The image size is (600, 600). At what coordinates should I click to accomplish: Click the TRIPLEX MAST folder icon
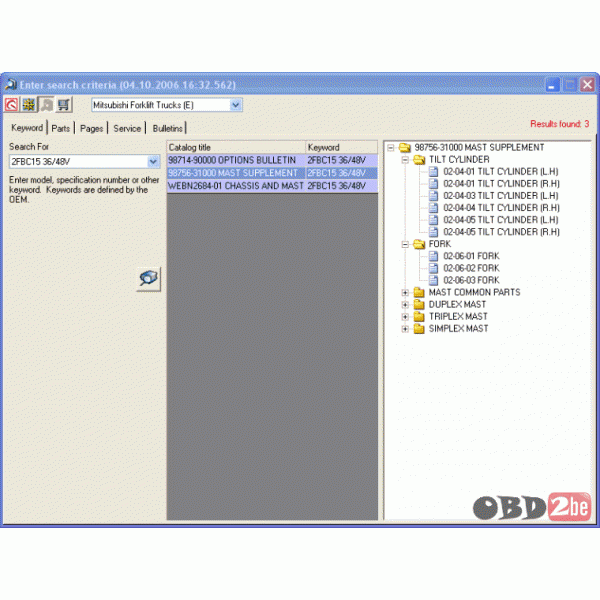pos(419,317)
